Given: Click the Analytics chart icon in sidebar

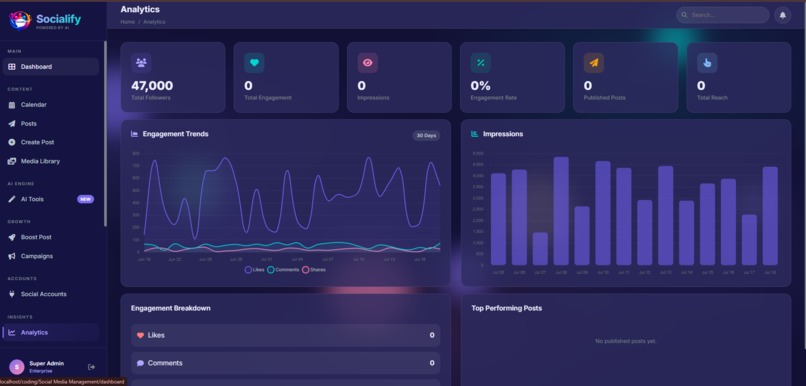Looking at the screenshot, I should tap(12, 333).
